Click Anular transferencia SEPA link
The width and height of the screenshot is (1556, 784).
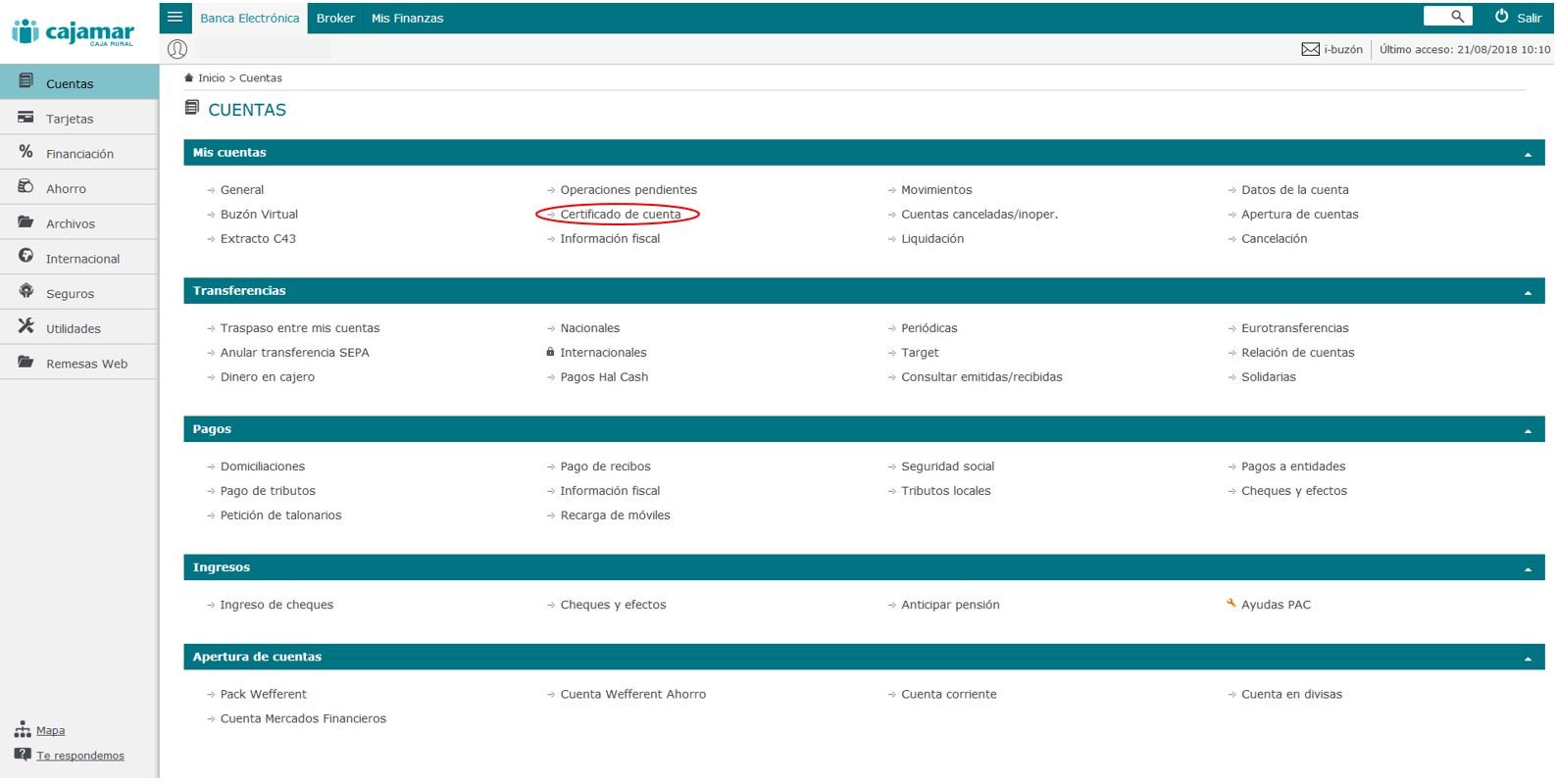click(x=294, y=352)
